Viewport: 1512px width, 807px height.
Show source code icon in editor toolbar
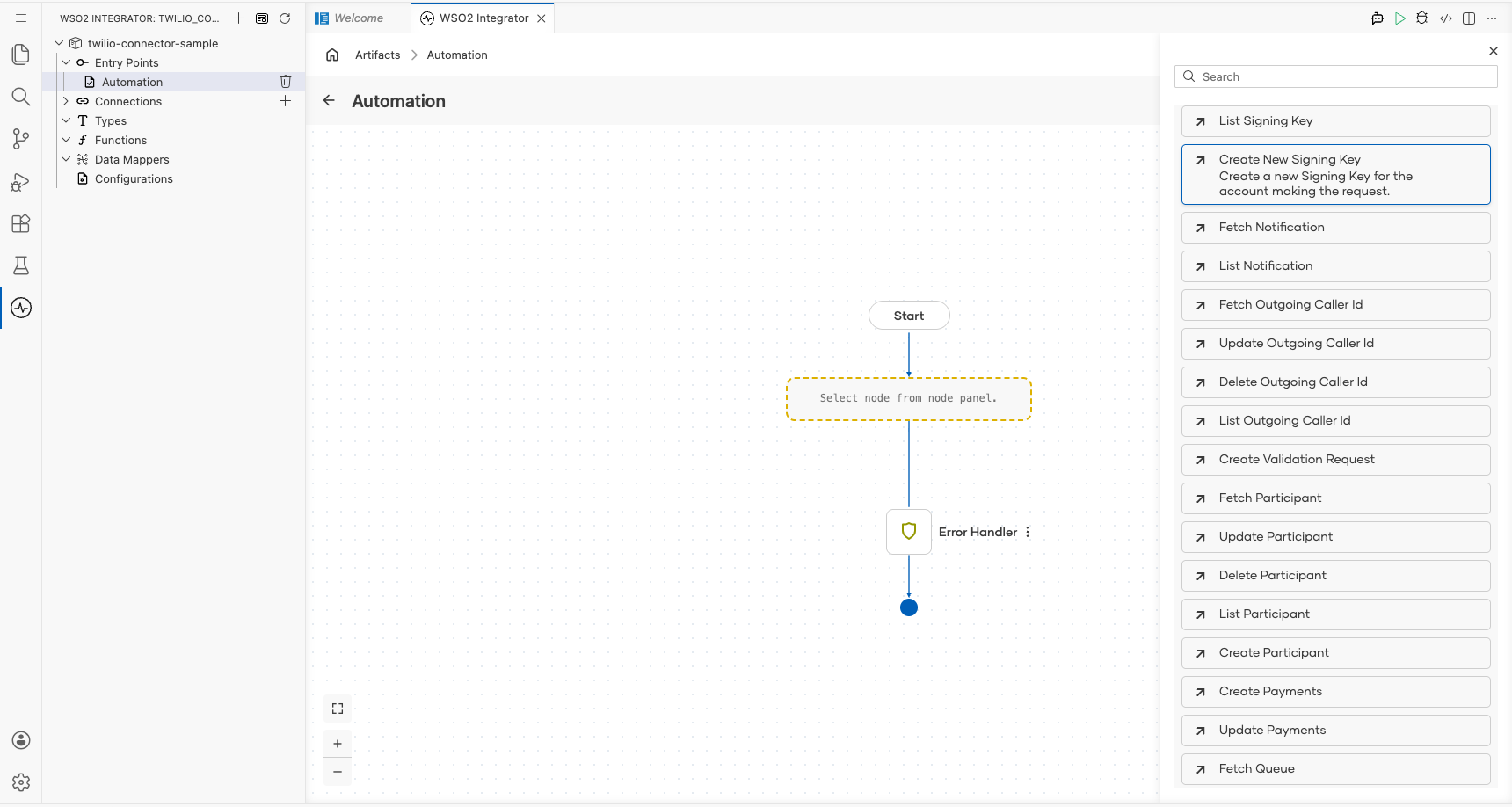(x=1446, y=18)
